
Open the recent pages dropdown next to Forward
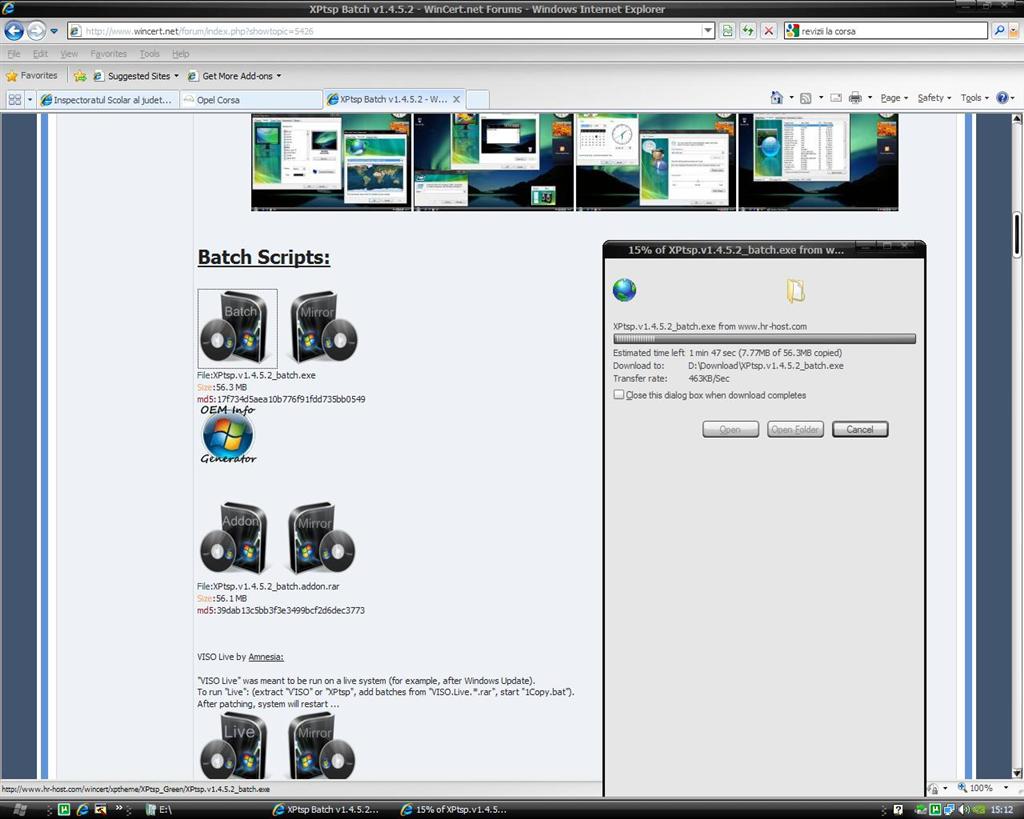pyautogui.click(x=54, y=31)
